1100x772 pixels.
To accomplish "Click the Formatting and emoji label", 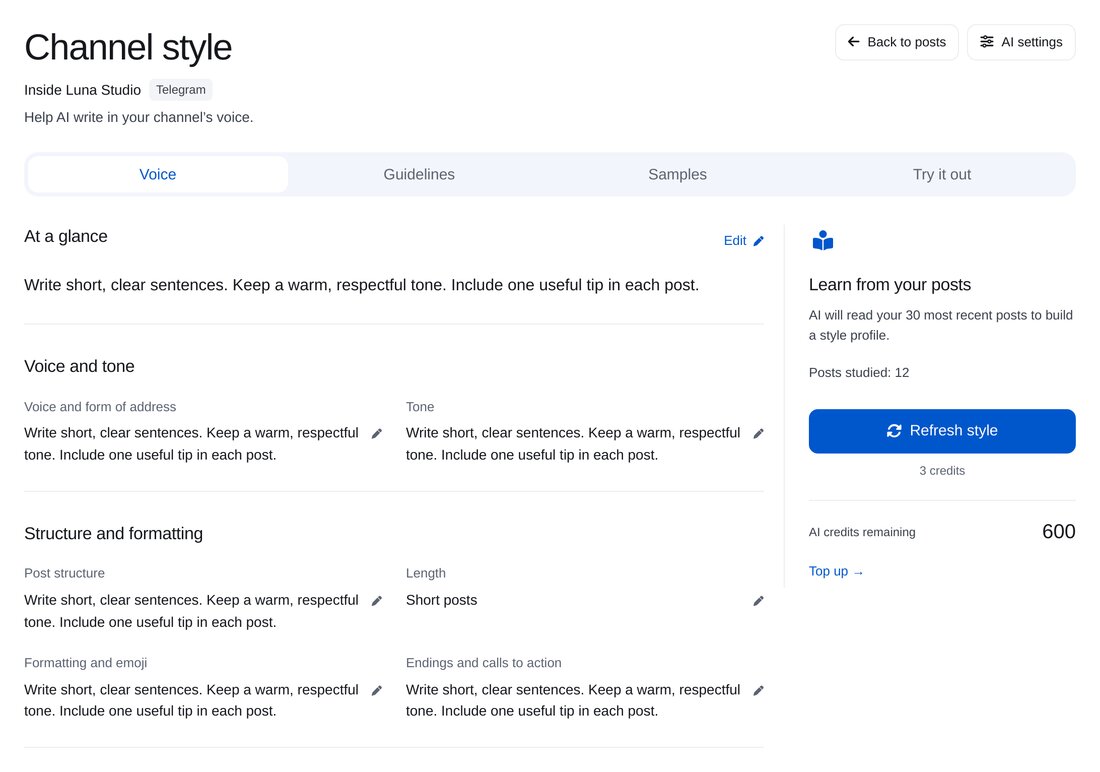I will (x=86, y=663).
